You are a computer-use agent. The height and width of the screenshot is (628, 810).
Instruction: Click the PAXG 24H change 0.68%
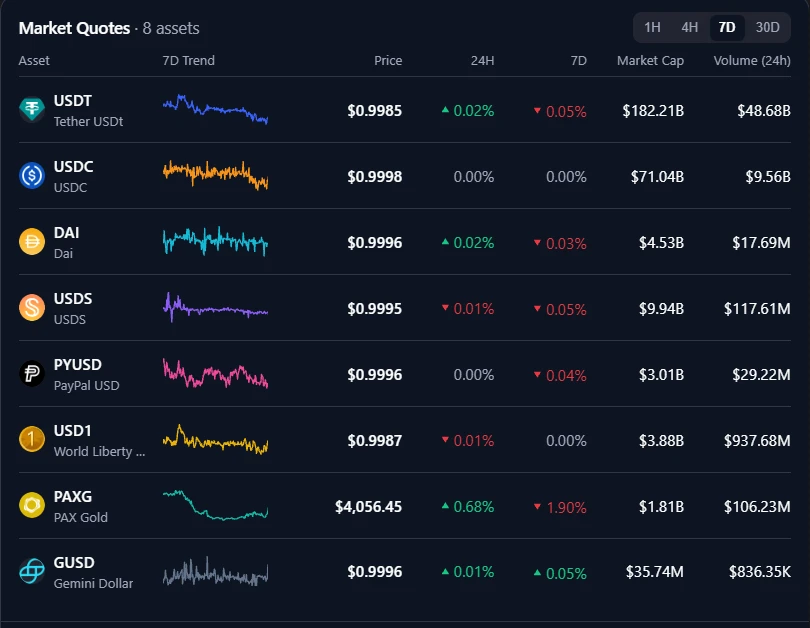(468, 507)
